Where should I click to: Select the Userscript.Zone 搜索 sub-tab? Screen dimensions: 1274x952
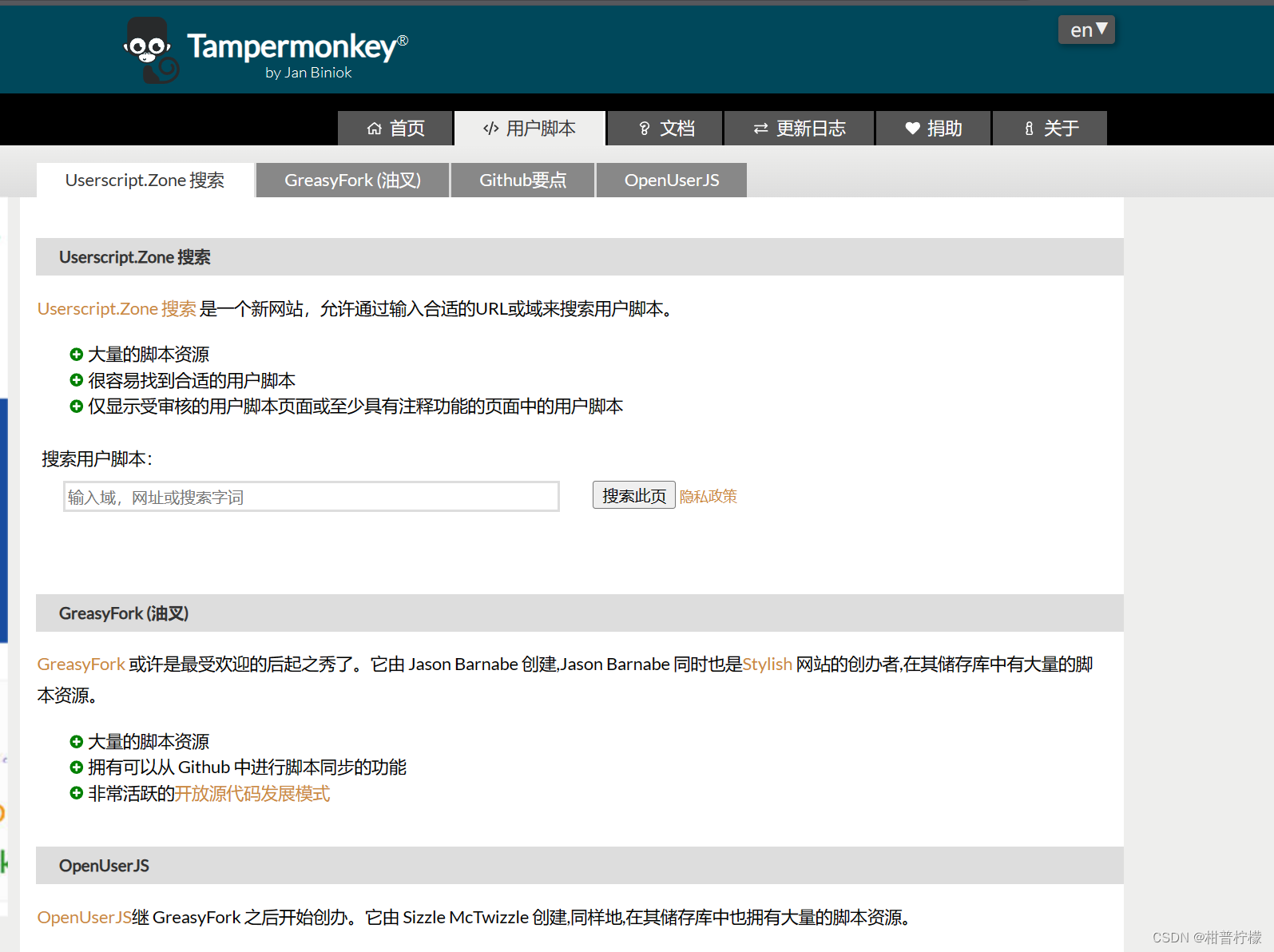(x=145, y=180)
